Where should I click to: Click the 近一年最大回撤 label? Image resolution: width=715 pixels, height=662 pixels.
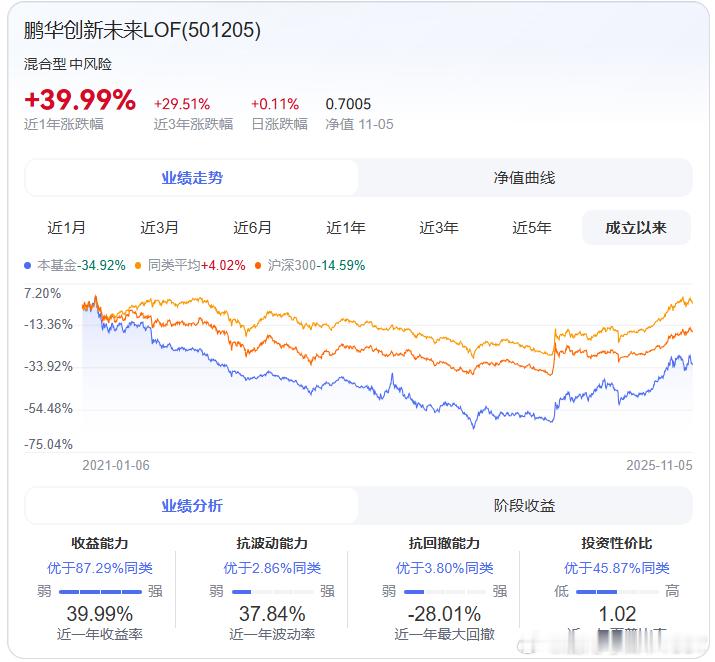click(x=445, y=634)
